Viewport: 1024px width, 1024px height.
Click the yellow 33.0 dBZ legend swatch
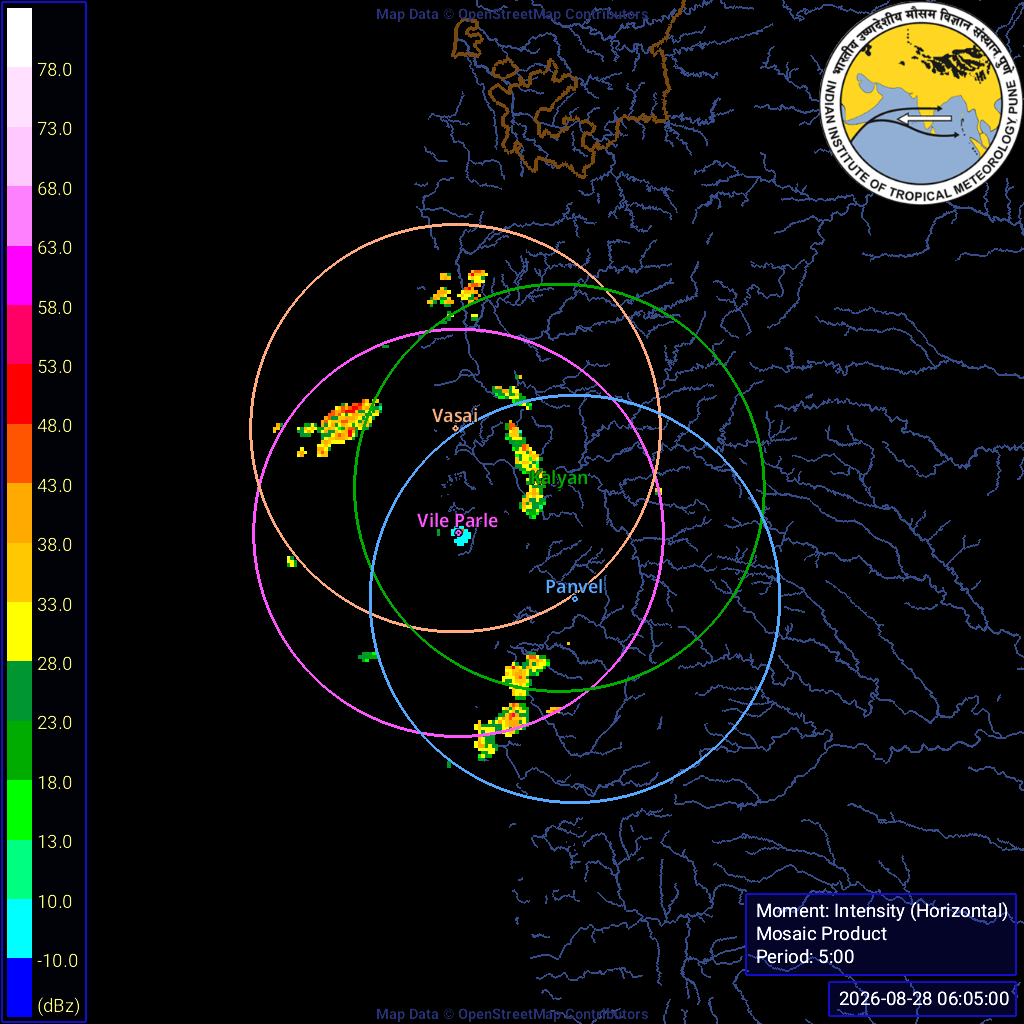[x=20, y=632]
